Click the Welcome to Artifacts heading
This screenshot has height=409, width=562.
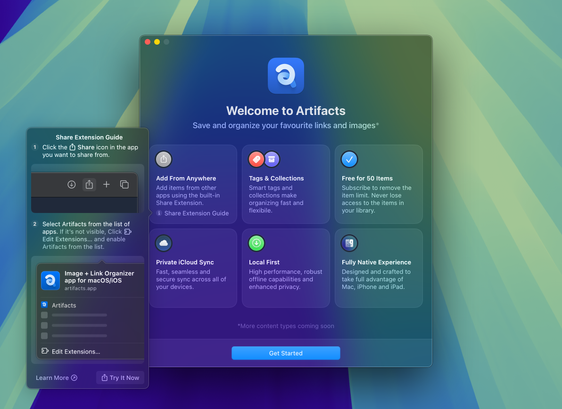click(x=286, y=111)
